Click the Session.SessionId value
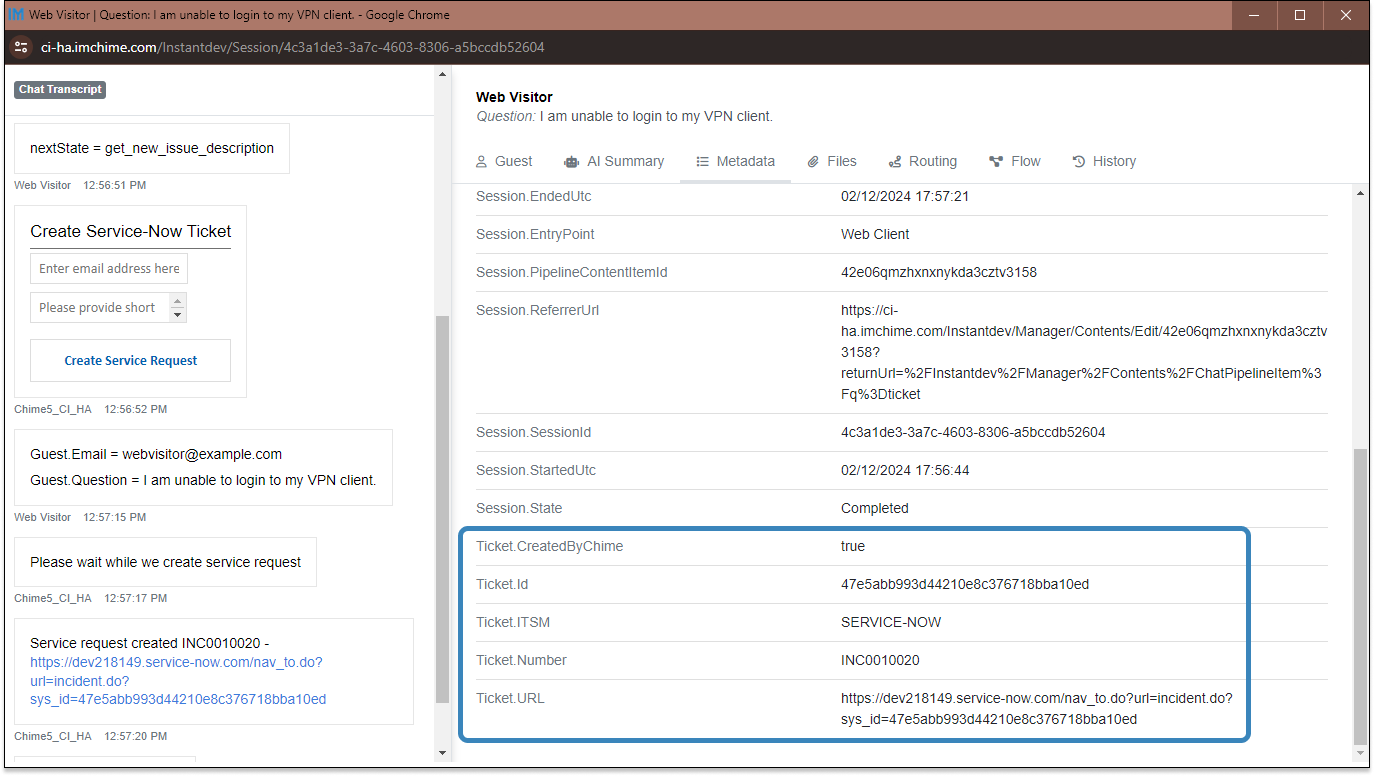 pos(973,432)
